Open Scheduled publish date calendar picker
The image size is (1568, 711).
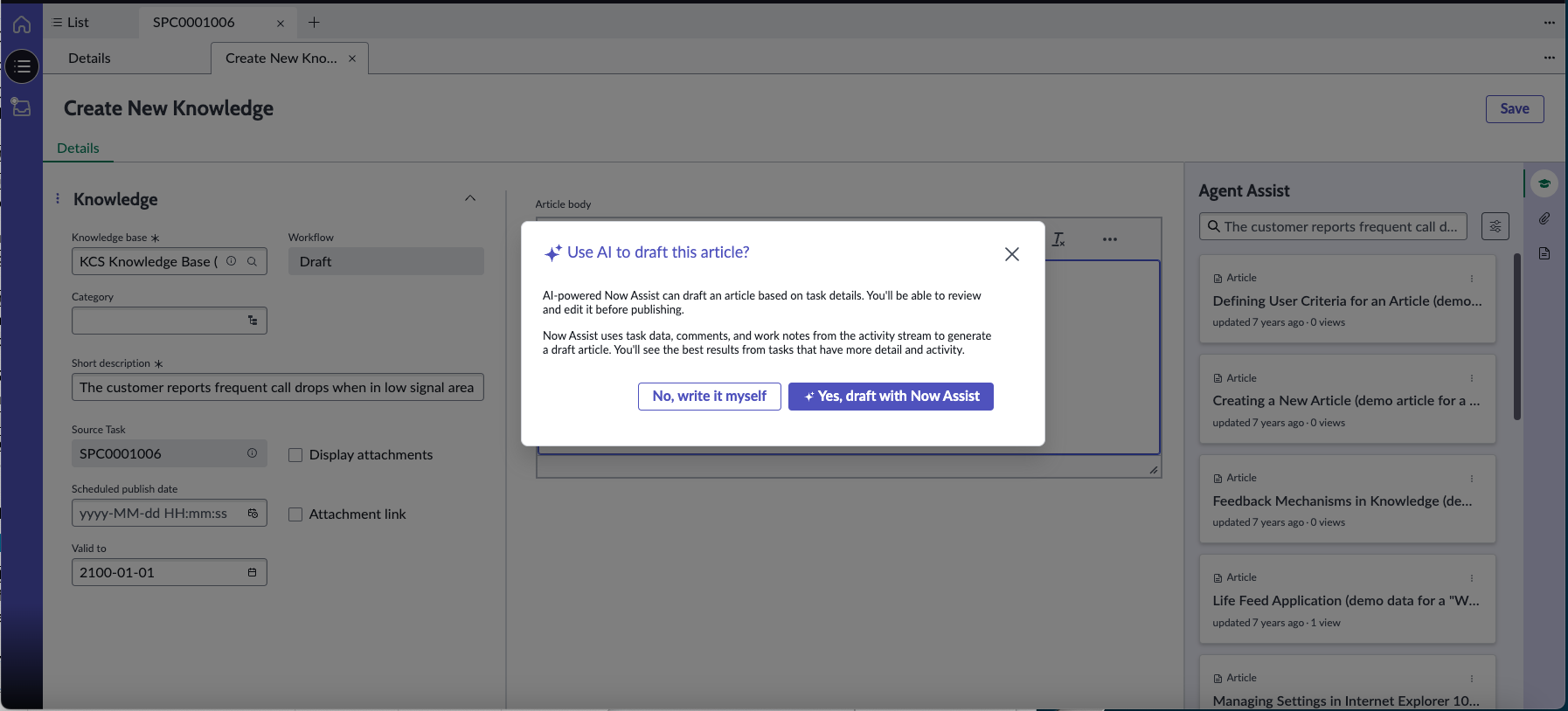(253, 513)
